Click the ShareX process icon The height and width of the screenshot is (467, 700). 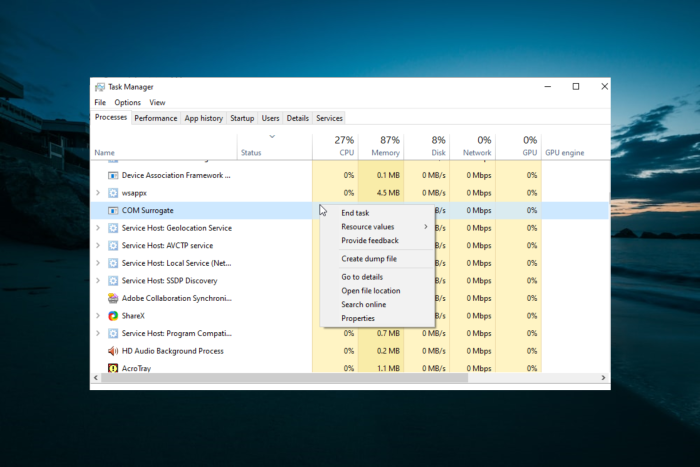point(113,316)
